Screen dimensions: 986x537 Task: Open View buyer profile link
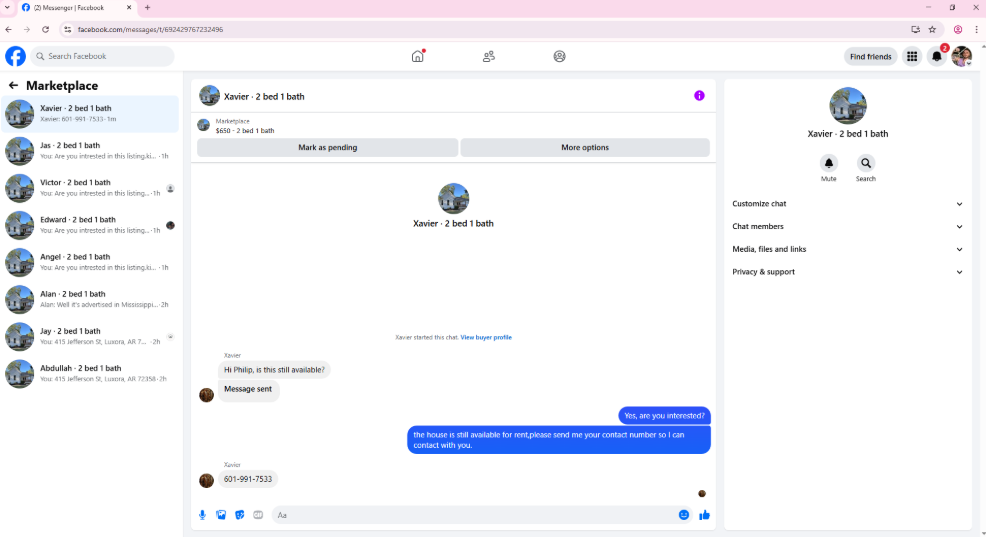tap(486, 338)
